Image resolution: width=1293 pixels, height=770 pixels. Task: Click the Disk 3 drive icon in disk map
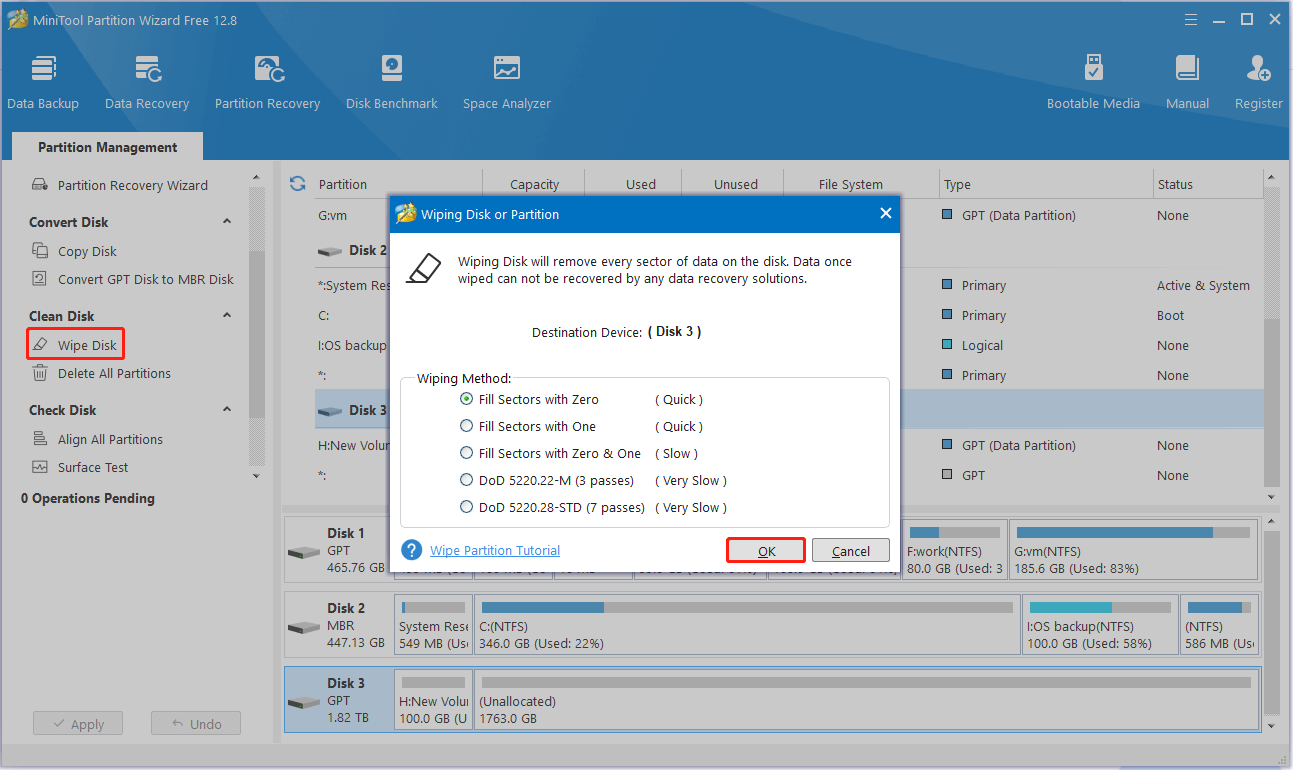click(x=304, y=702)
